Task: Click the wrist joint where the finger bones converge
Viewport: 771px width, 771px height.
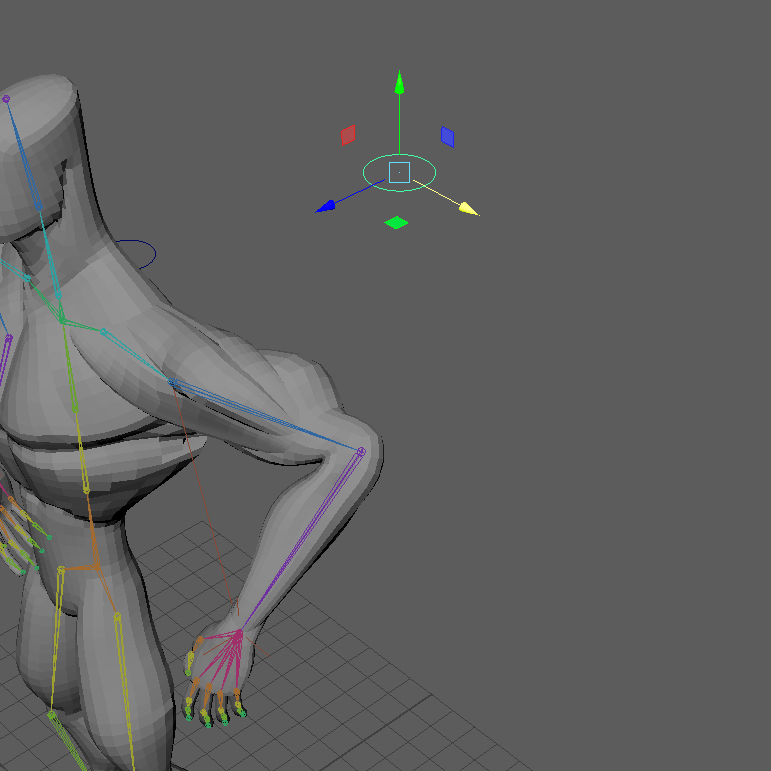Action: tap(238, 634)
